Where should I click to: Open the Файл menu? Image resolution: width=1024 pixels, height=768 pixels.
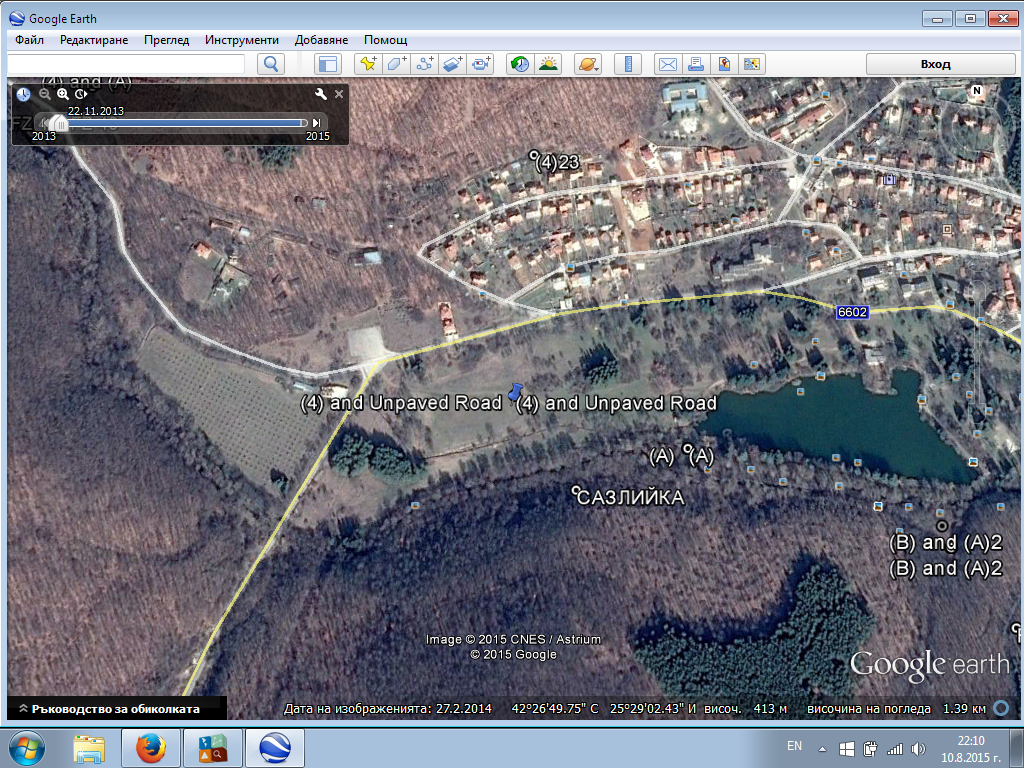(29, 40)
